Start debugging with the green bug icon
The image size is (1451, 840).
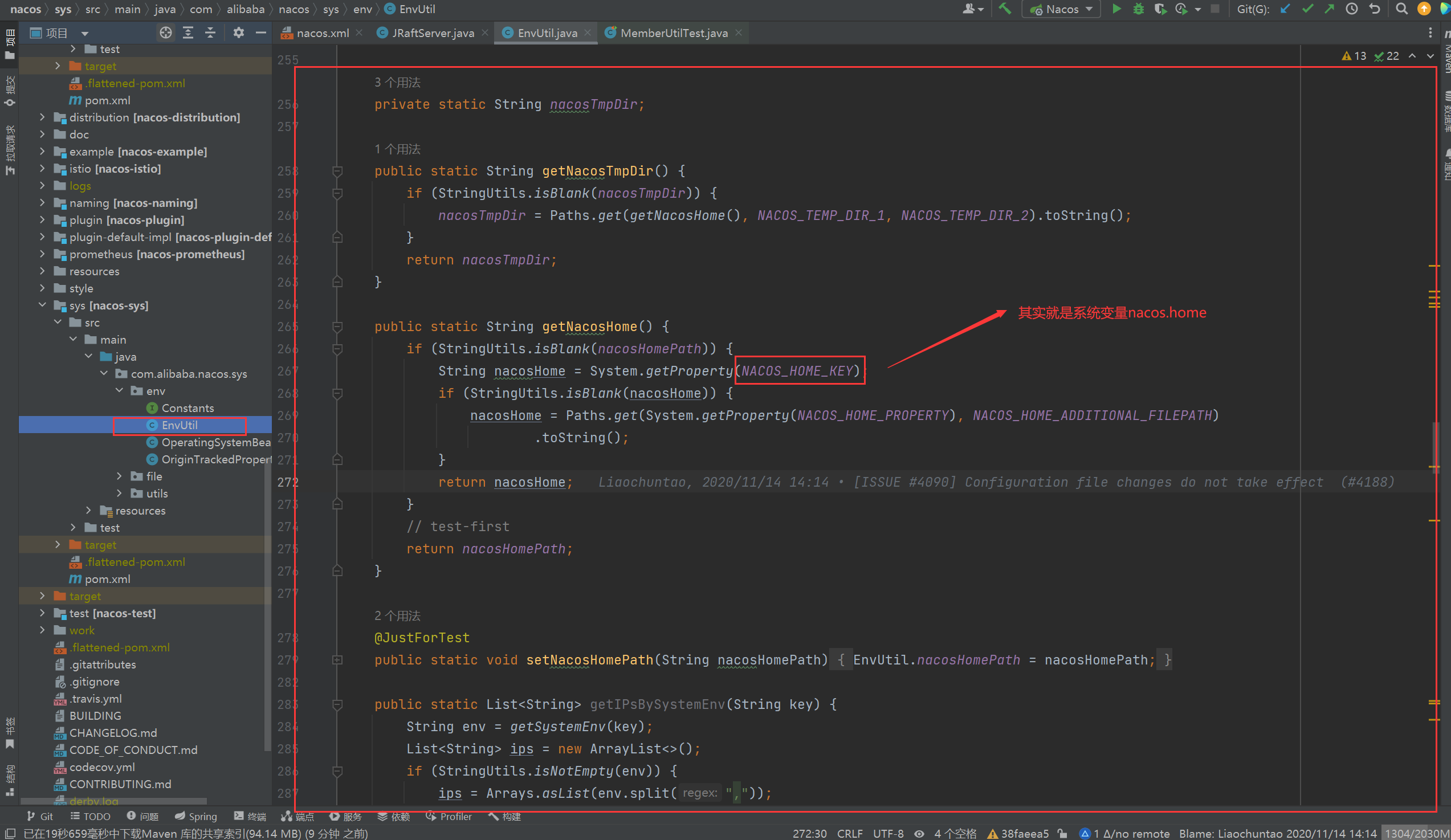coord(1138,9)
